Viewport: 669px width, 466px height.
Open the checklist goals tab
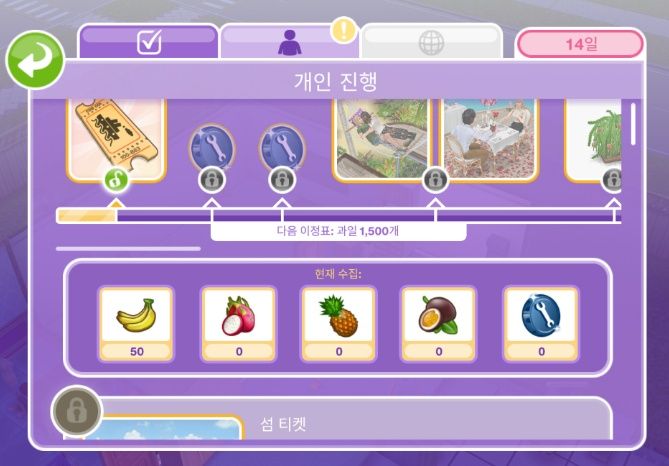(x=148, y=42)
